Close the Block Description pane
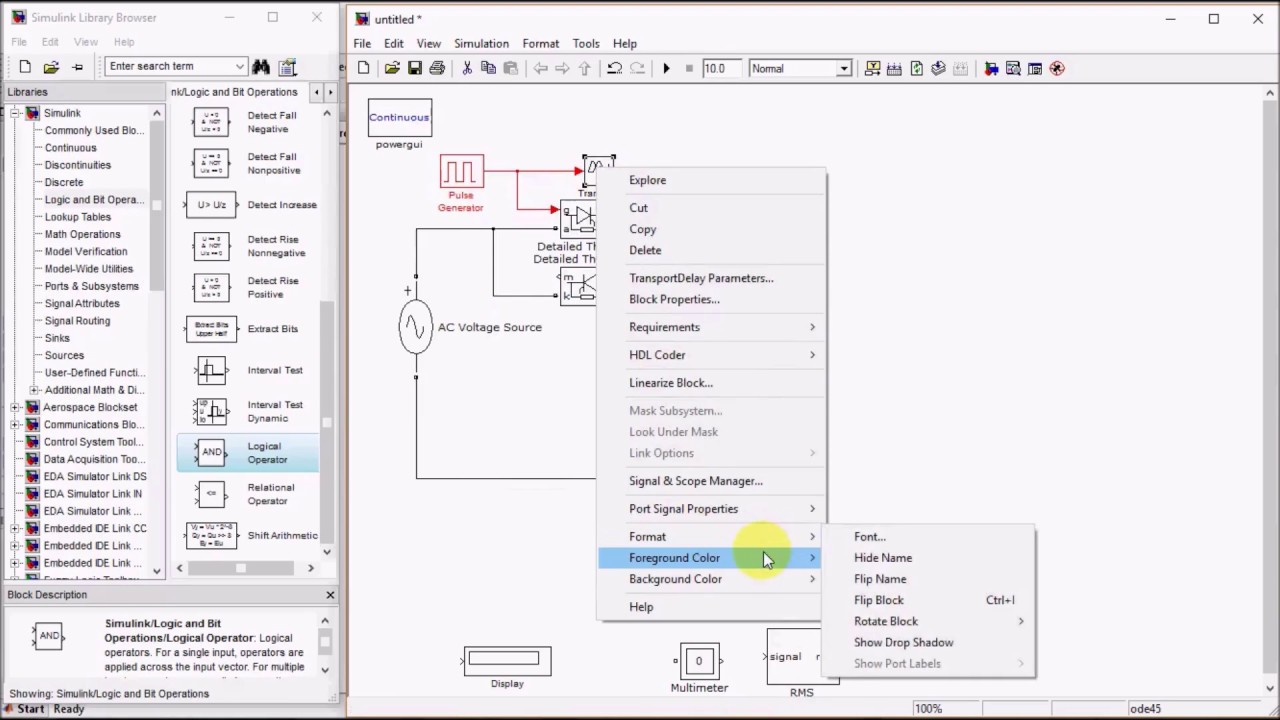 click(x=330, y=595)
